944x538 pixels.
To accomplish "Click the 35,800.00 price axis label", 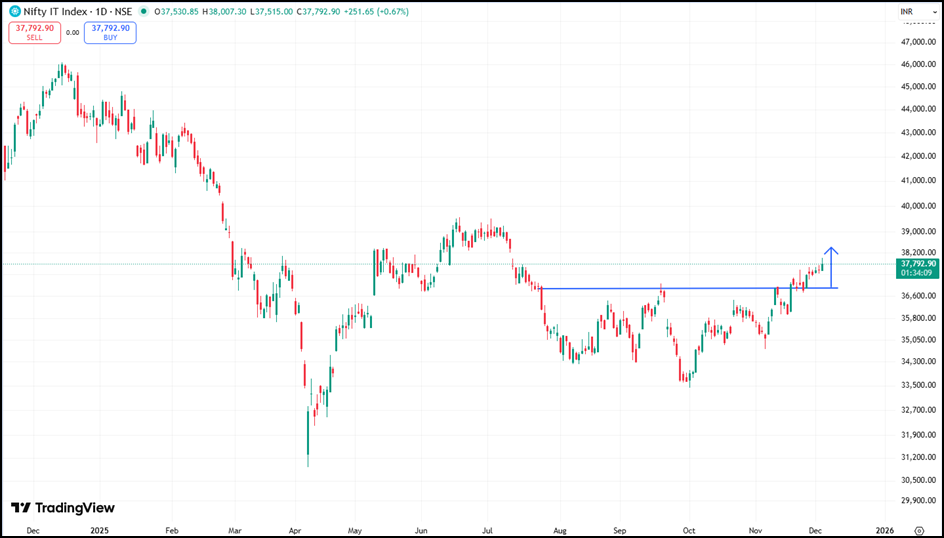I will (918, 318).
